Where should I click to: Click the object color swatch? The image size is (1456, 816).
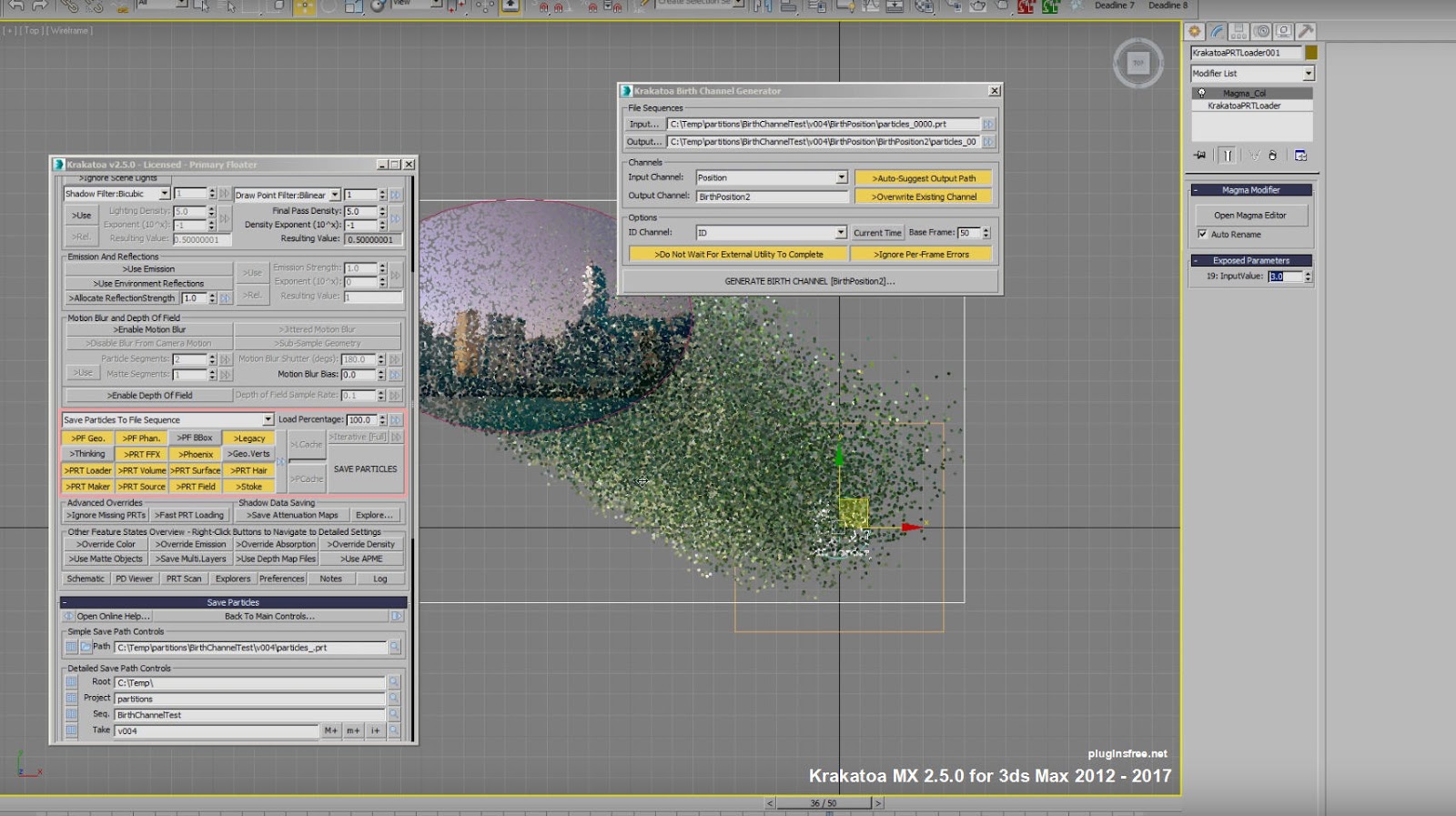(1311, 53)
